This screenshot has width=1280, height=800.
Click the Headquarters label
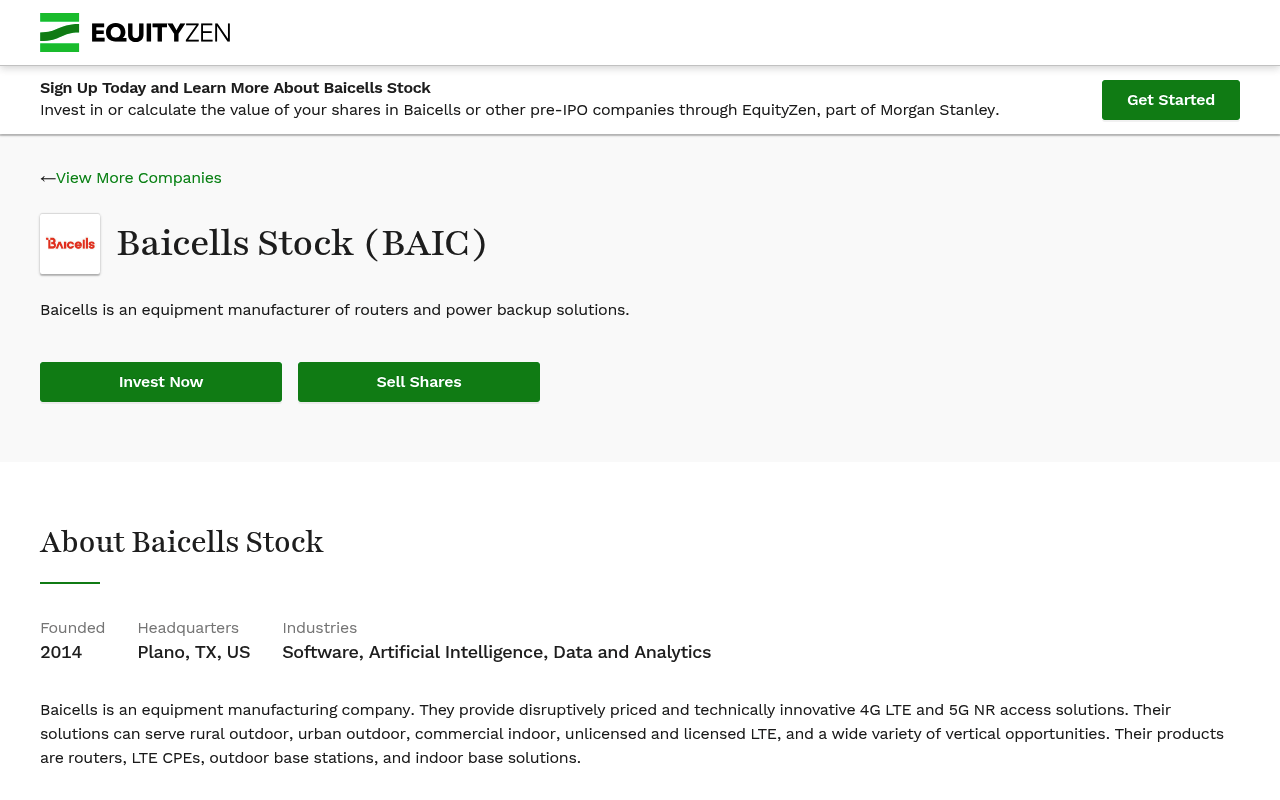[x=188, y=628]
